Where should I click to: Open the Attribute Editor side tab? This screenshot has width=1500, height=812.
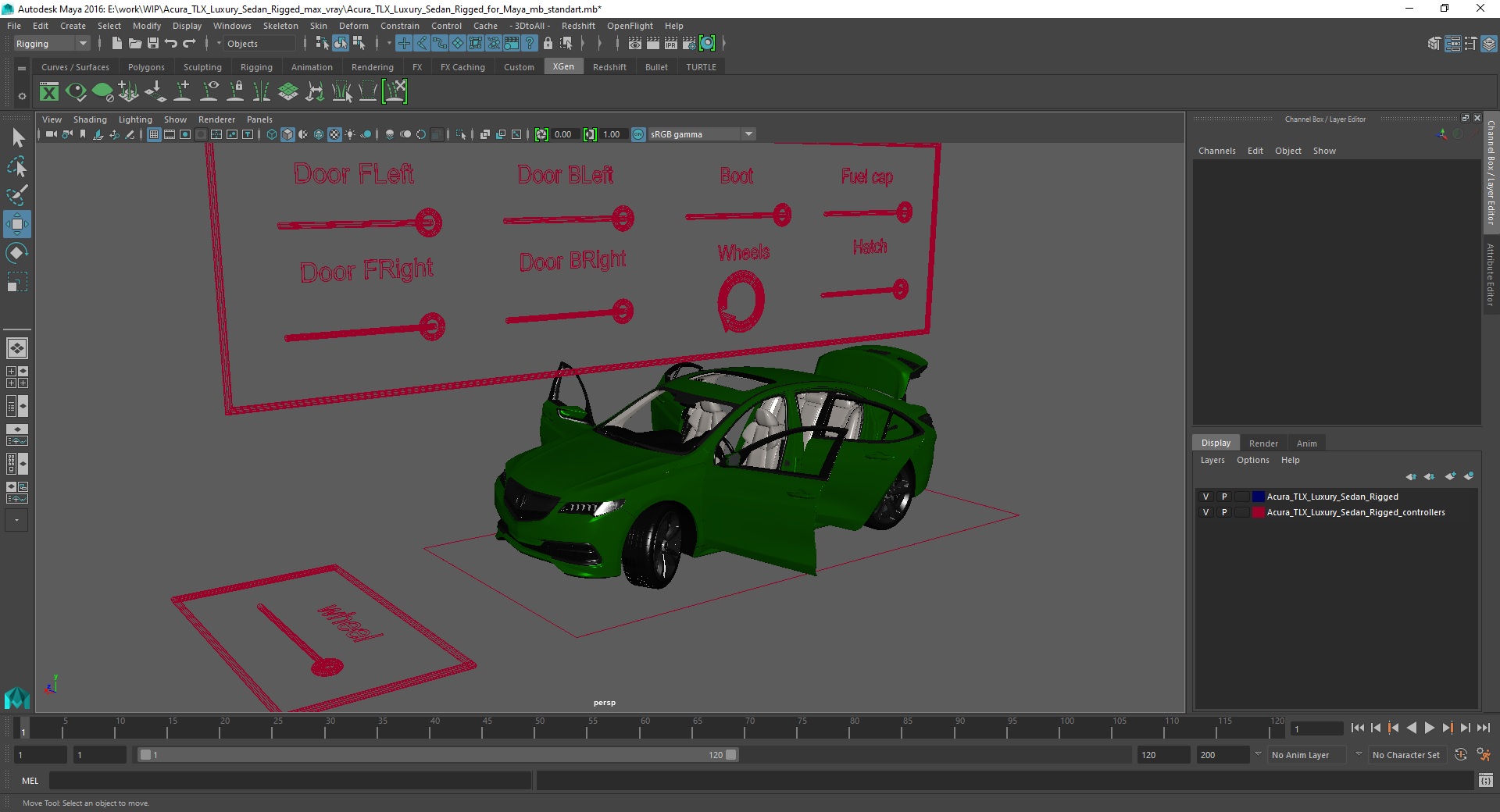pyautogui.click(x=1491, y=274)
